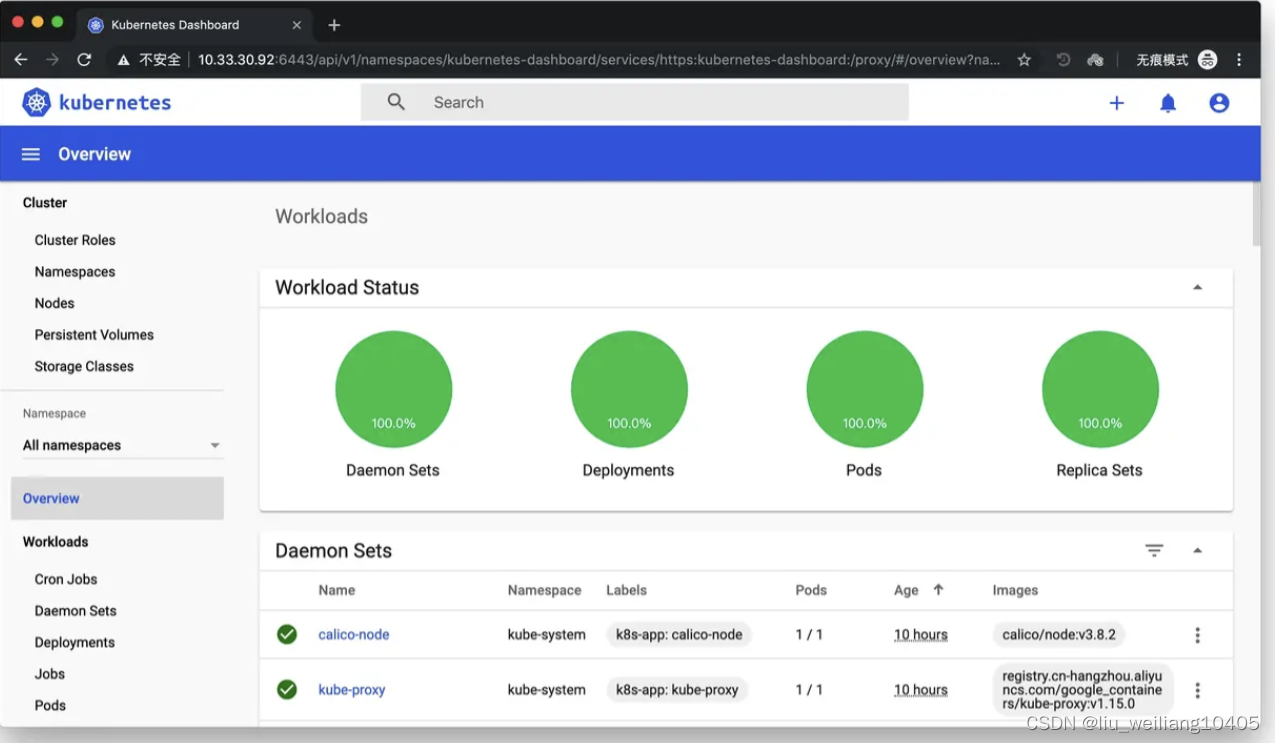
Task: Open notifications bell
Action: [x=1168, y=102]
